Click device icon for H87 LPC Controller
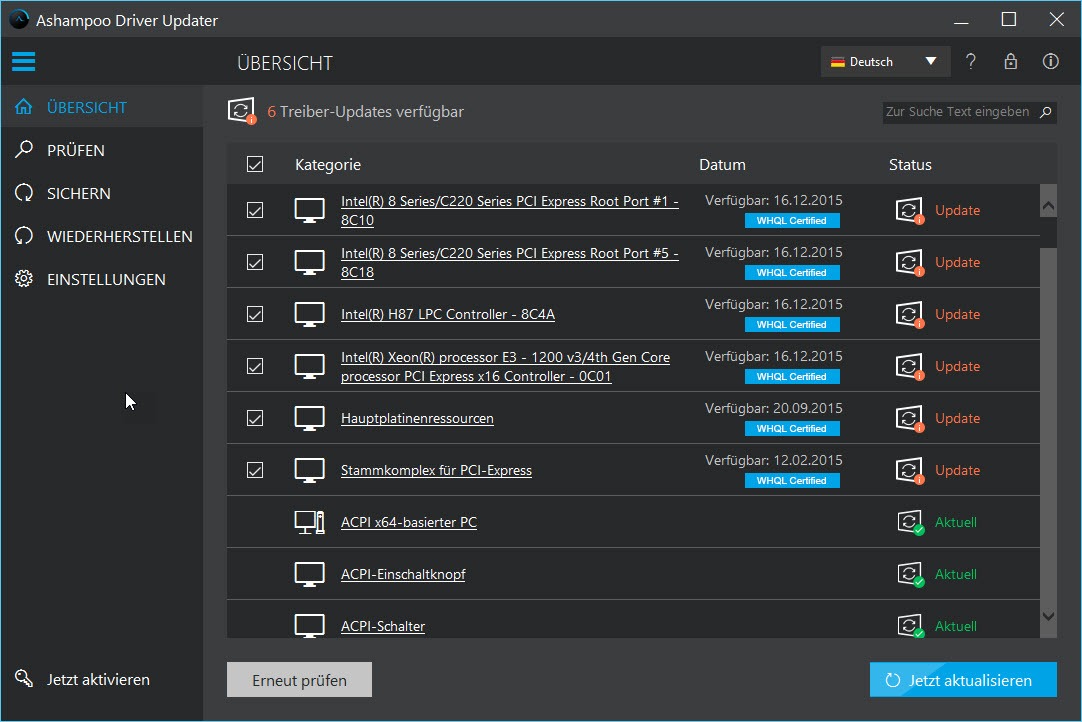 click(x=310, y=314)
